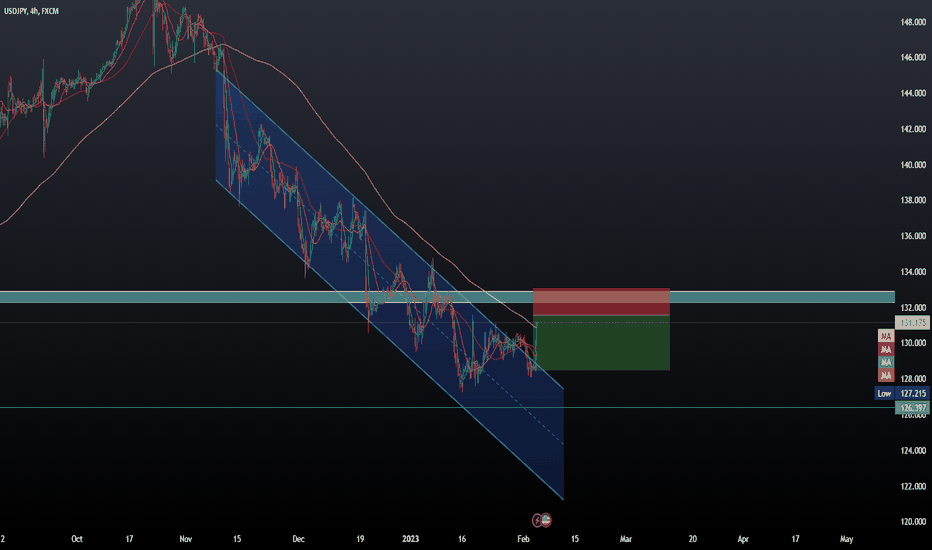
Task: Click the 4h timeframe label
Action: [34, 11]
